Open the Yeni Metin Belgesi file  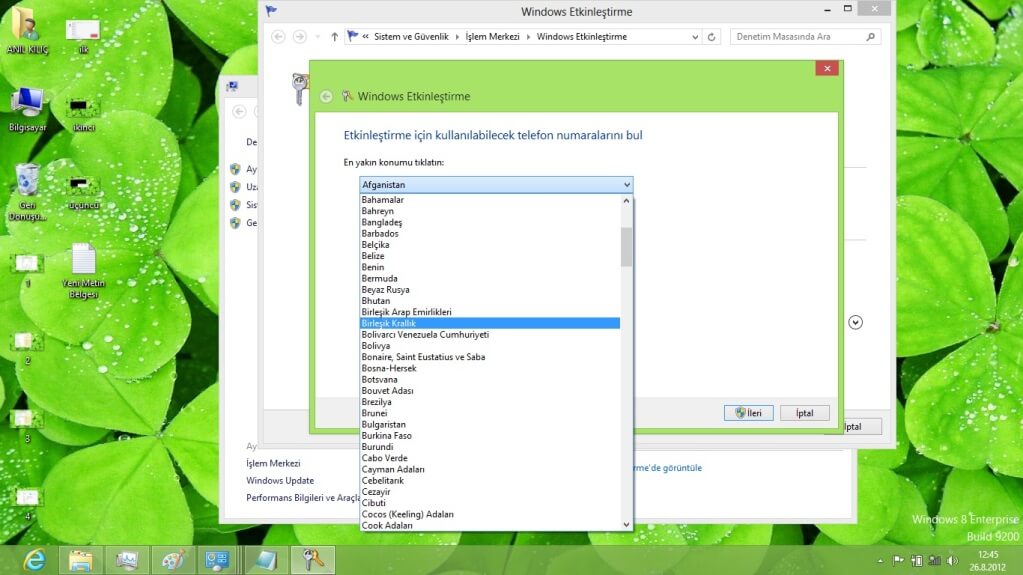tap(83, 261)
